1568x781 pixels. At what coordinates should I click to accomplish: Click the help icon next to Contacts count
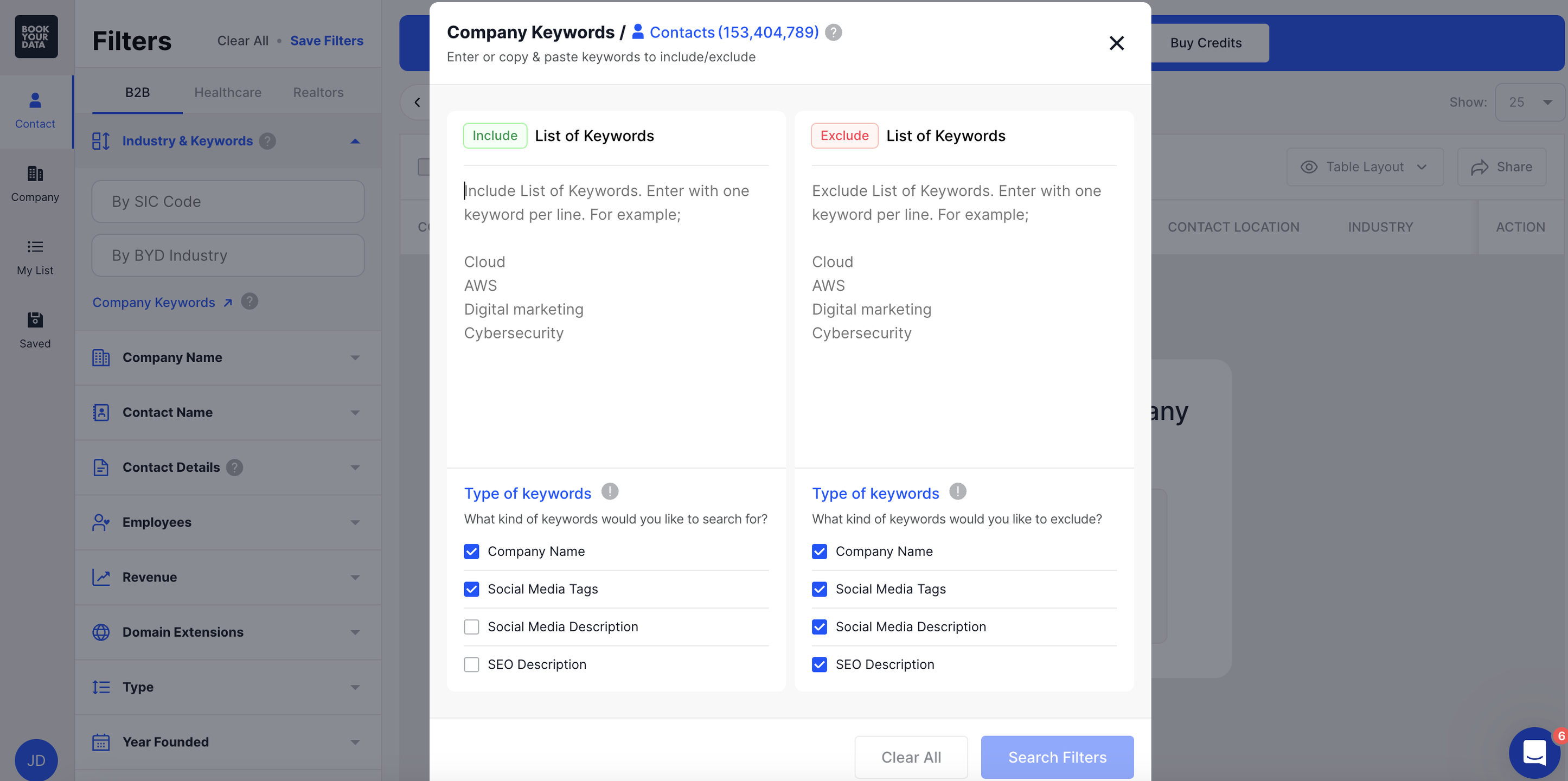click(x=833, y=32)
